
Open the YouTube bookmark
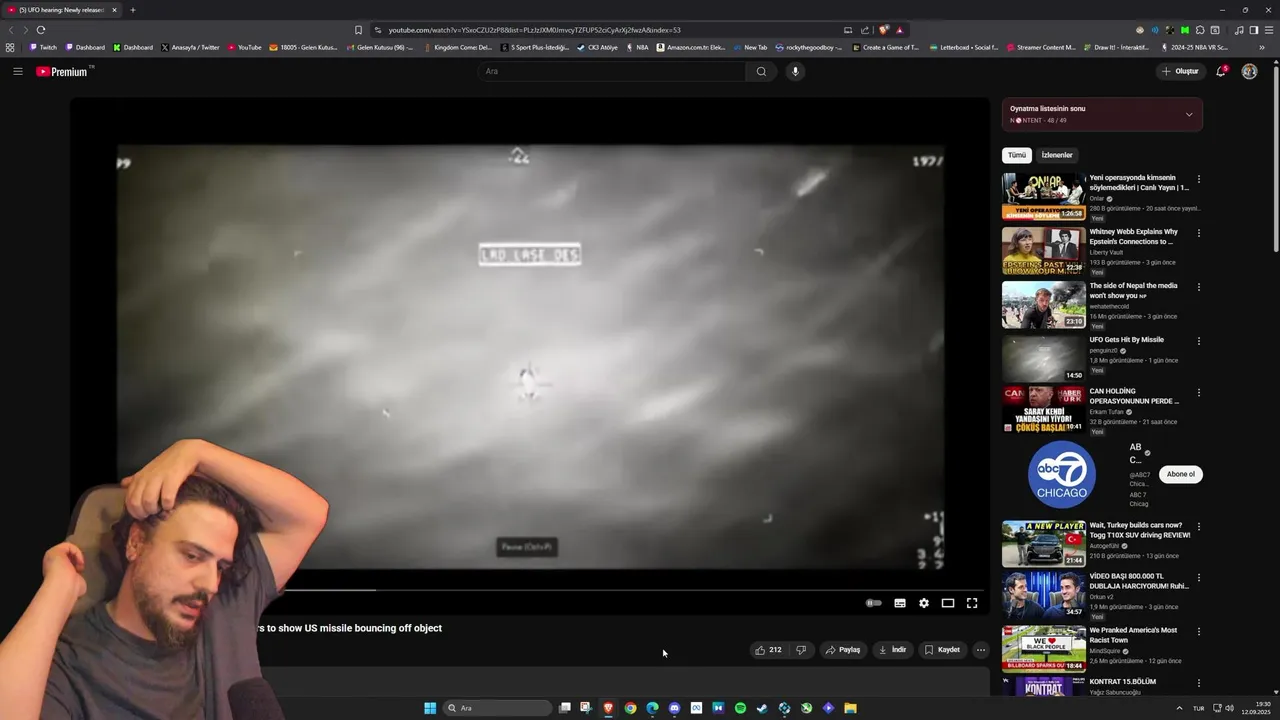244,47
